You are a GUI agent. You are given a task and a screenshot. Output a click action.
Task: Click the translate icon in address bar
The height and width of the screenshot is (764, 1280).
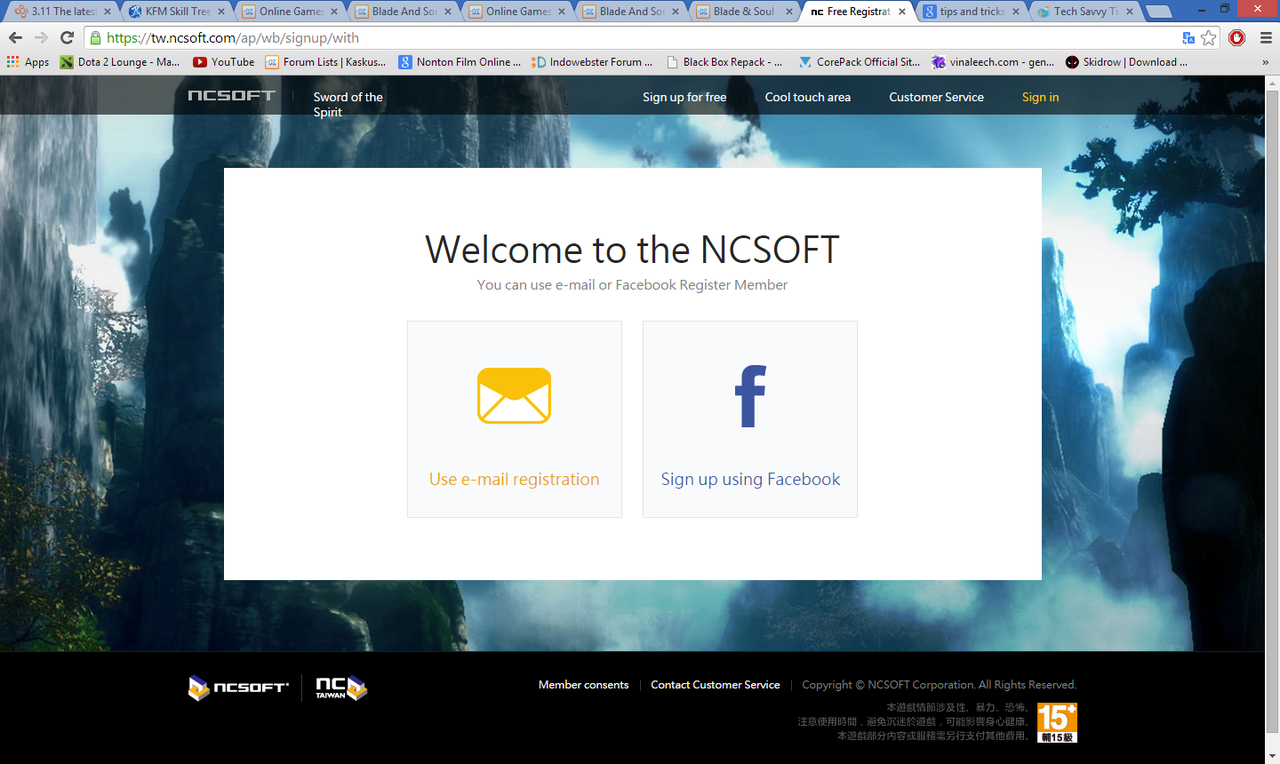(1188, 38)
